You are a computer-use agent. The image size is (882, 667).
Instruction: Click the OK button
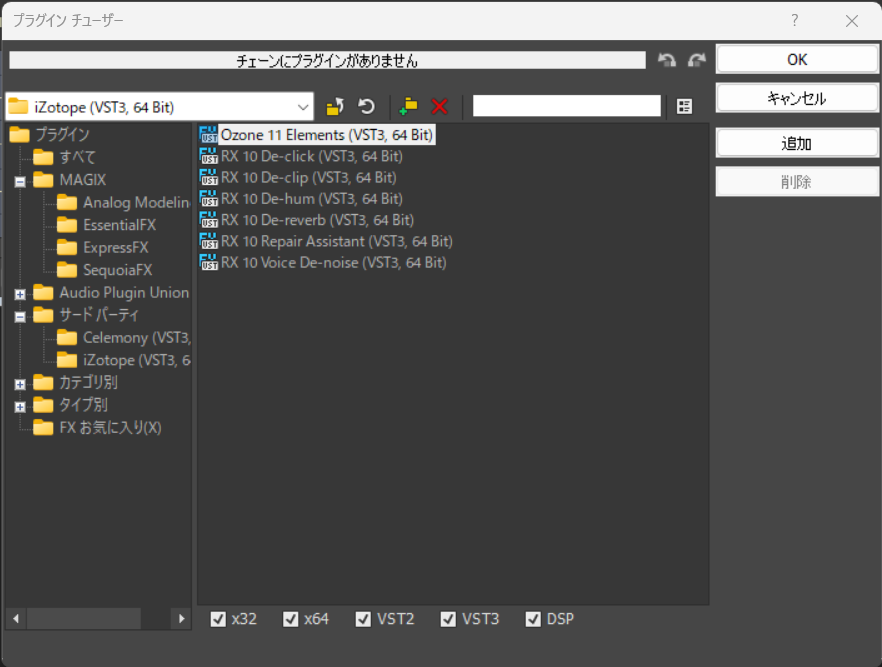pyautogui.click(x=796, y=60)
